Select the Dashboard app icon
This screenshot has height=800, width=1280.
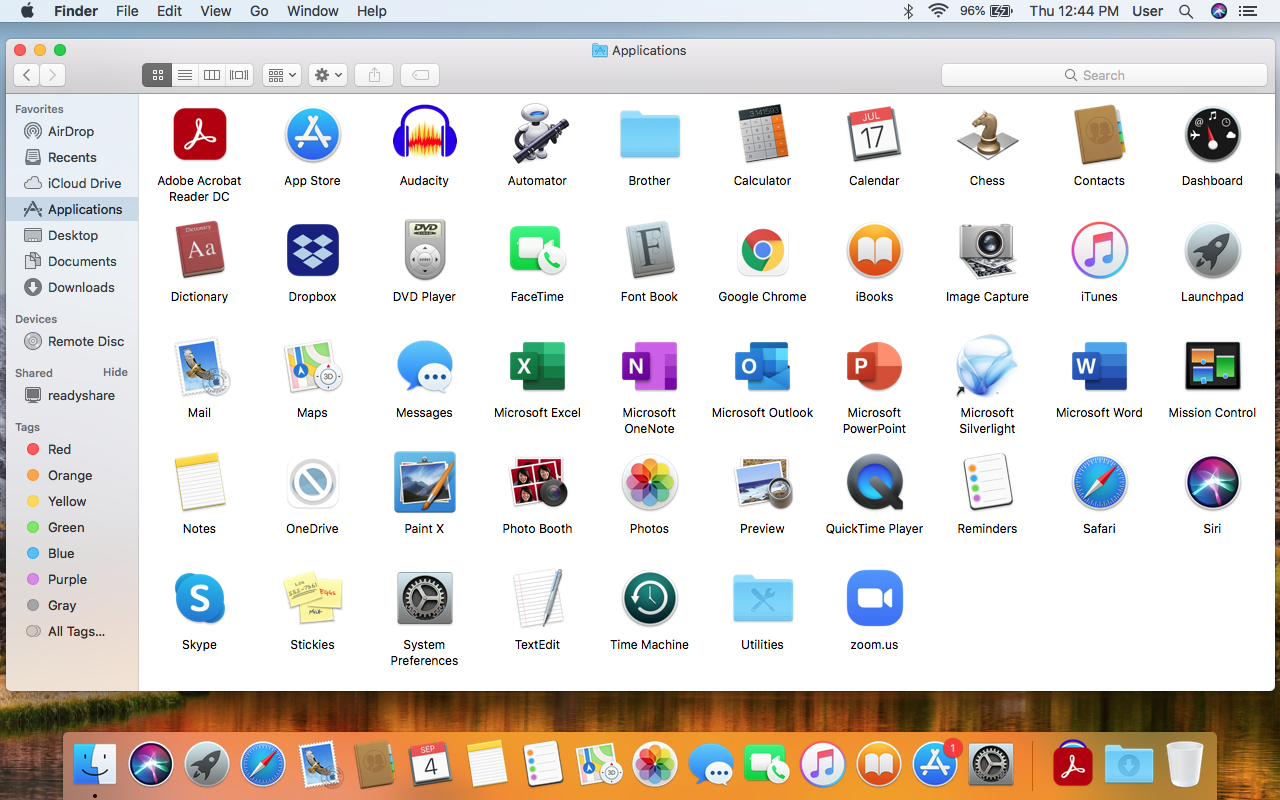1212,134
